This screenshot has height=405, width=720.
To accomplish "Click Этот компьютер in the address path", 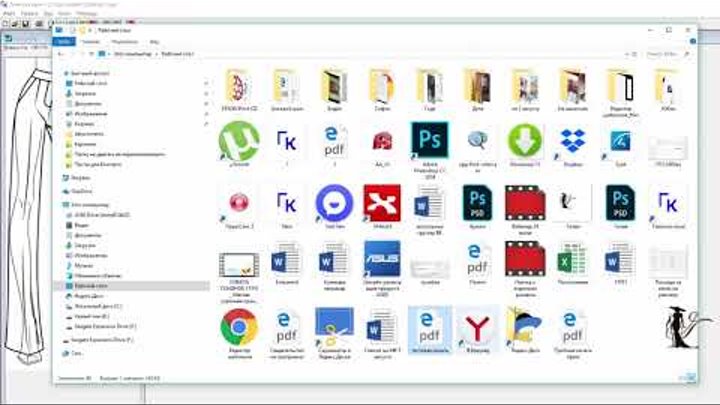I will [132, 54].
